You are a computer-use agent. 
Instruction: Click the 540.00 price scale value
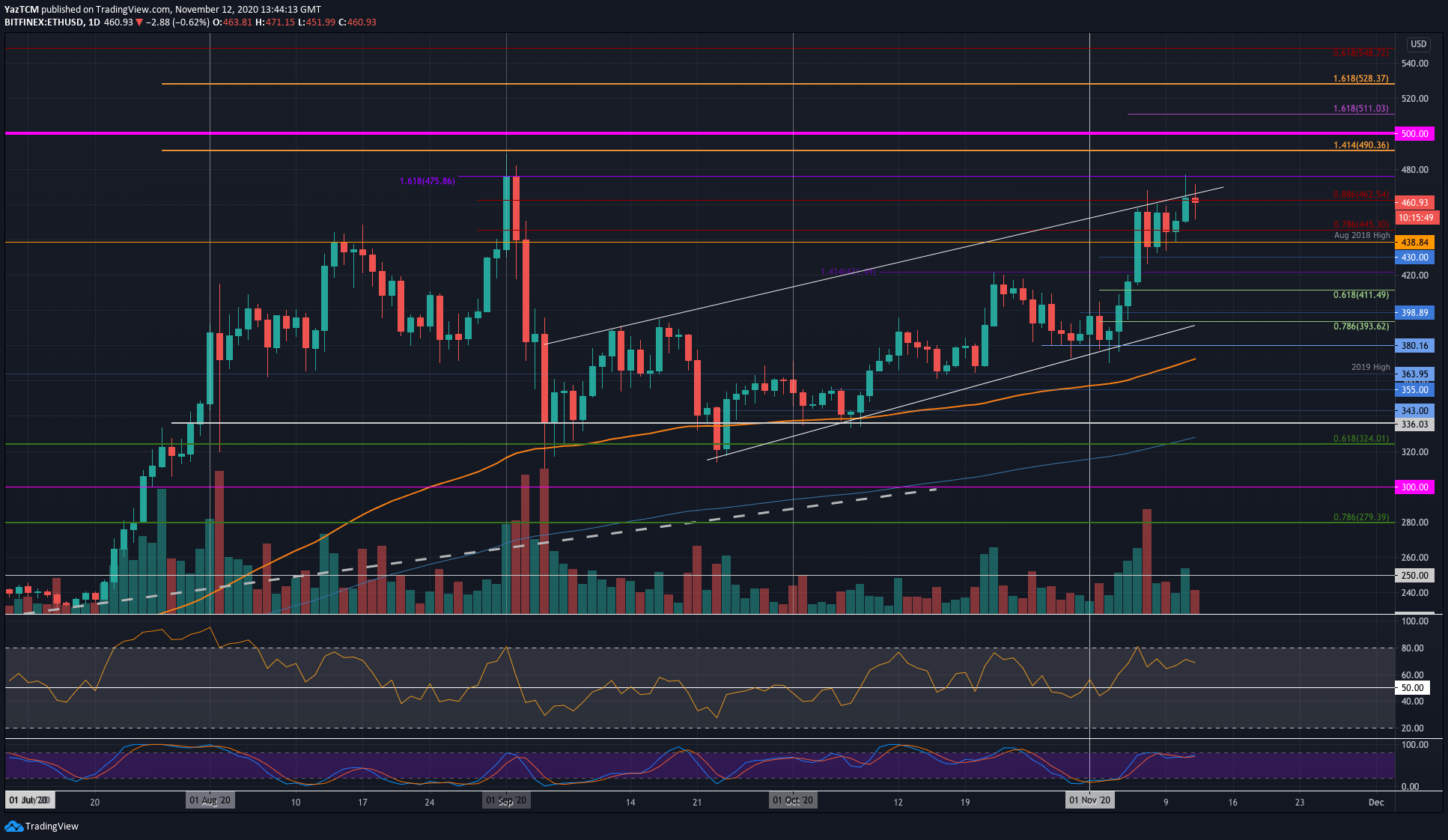(1414, 64)
